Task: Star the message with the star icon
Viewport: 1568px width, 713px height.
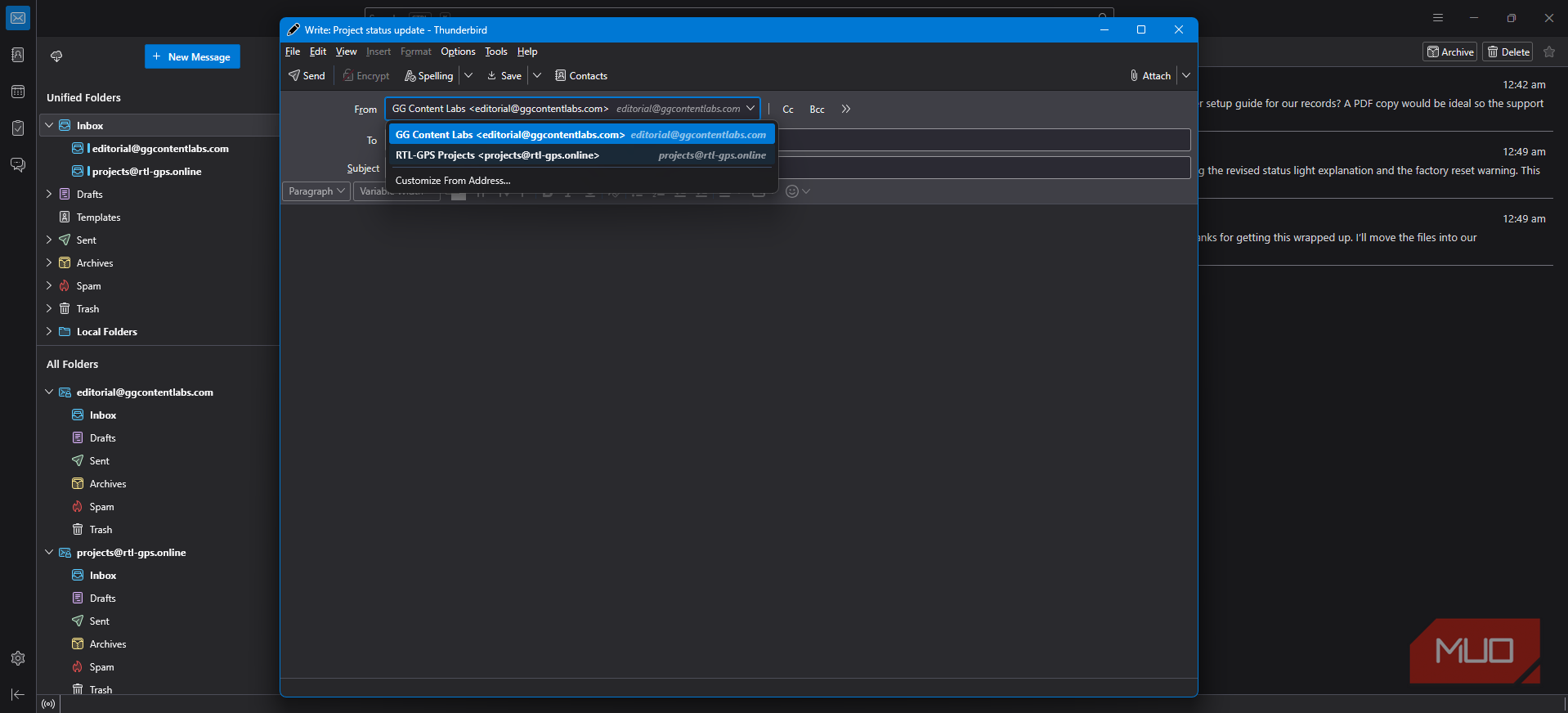Action: pos(1549,52)
